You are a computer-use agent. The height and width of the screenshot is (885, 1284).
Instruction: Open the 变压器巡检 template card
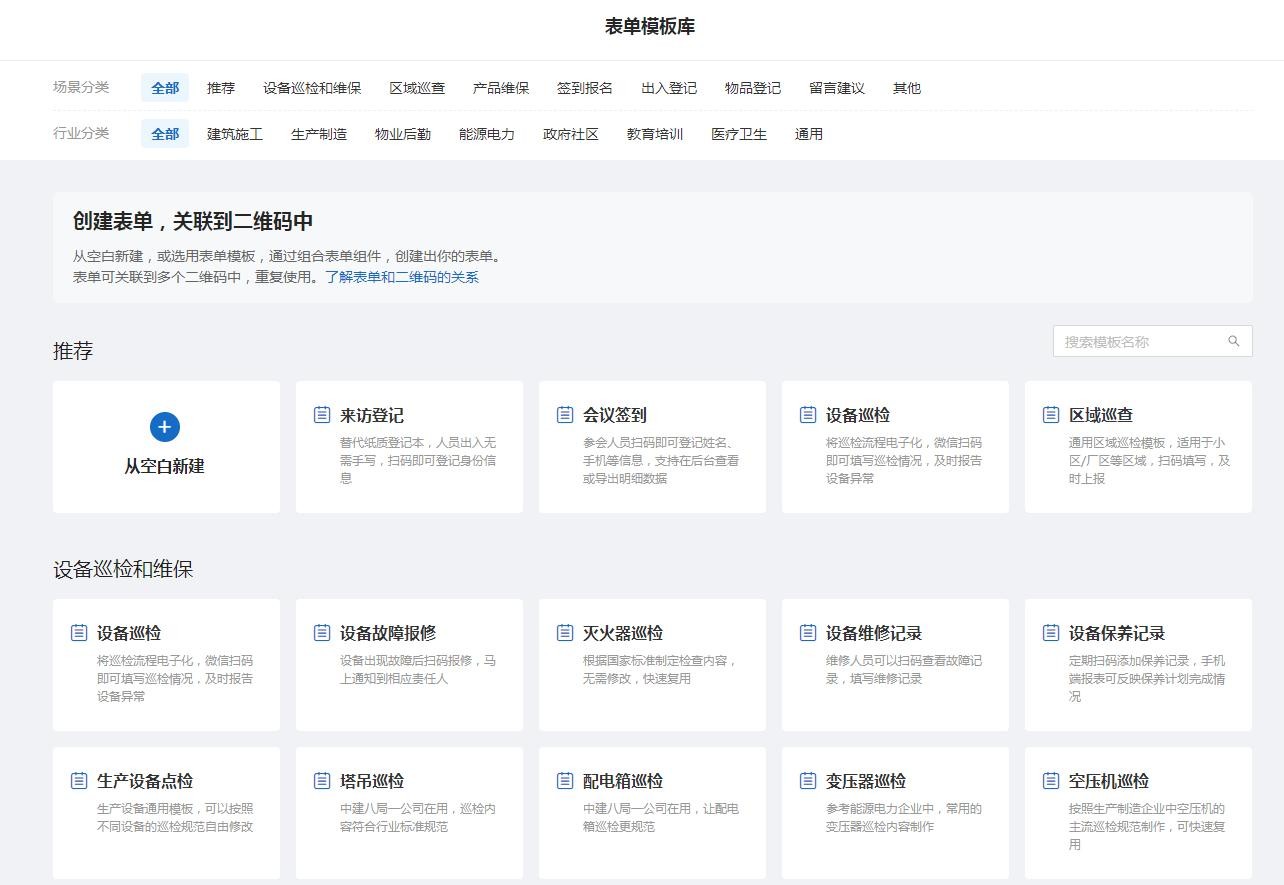[x=895, y=812]
